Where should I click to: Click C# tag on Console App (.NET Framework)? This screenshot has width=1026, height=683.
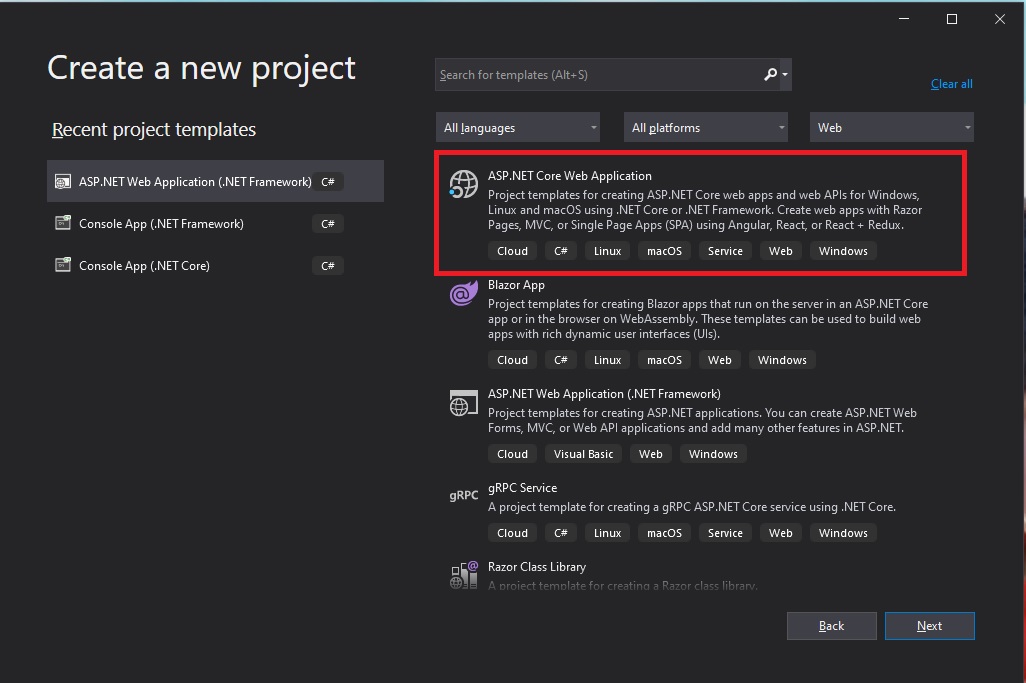(328, 224)
